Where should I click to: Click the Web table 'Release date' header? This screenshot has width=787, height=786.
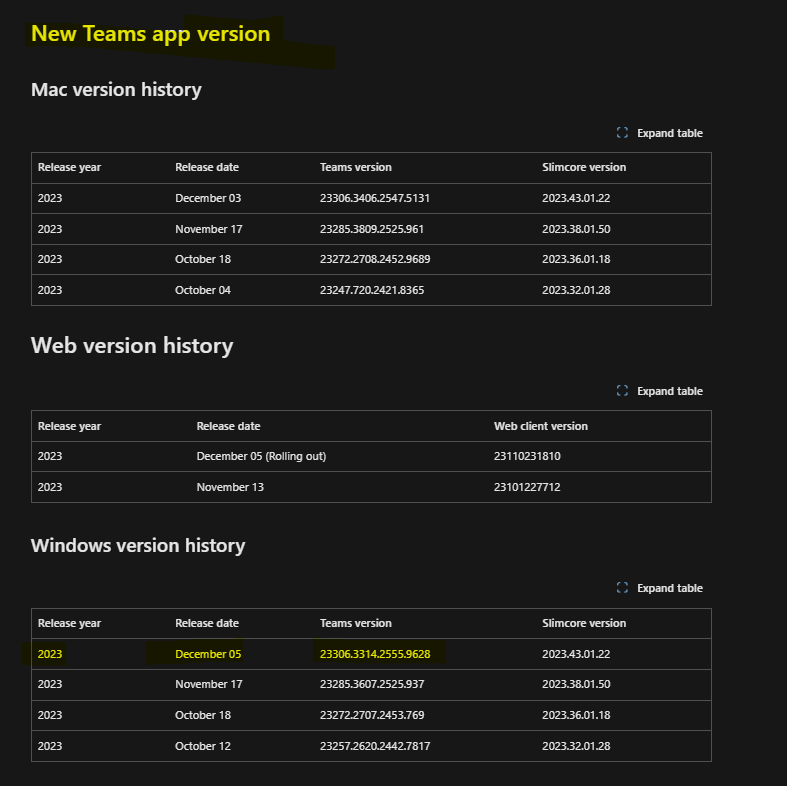(x=228, y=426)
